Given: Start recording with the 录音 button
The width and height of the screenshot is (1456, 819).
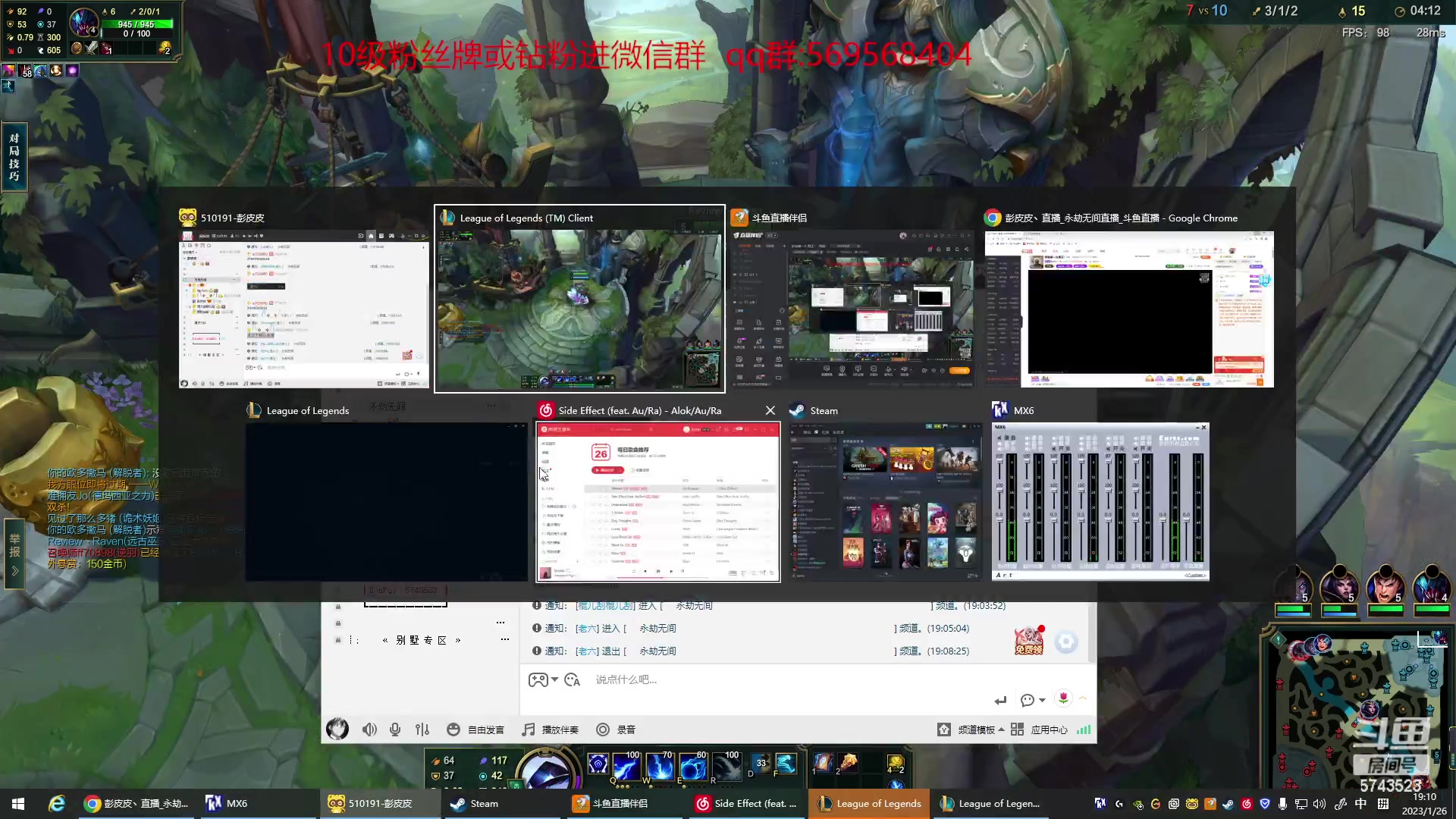Looking at the screenshot, I should point(615,730).
